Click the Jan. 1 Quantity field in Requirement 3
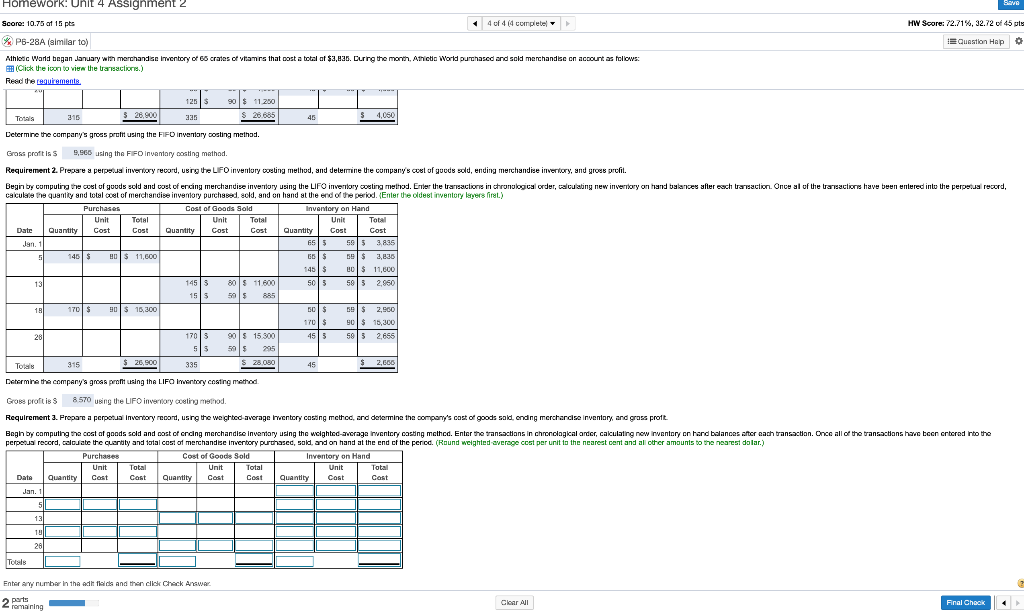The width and height of the screenshot is (1024, 616). 296,491
